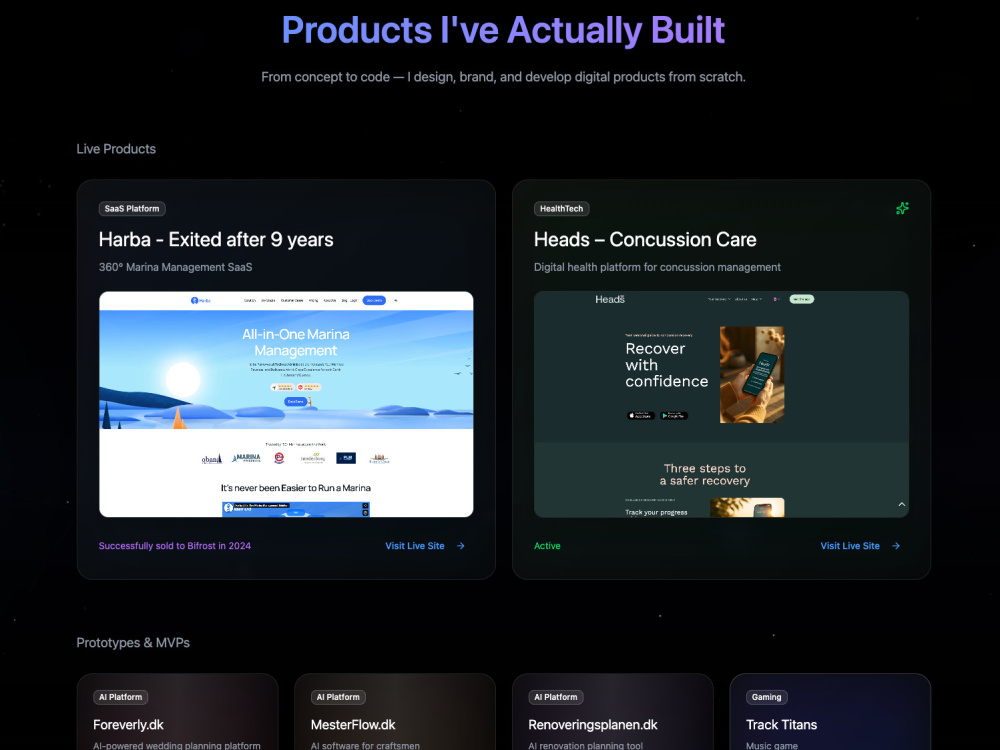
Task: Click the 'From concept to code' tagline
Action: click(503, 77)
